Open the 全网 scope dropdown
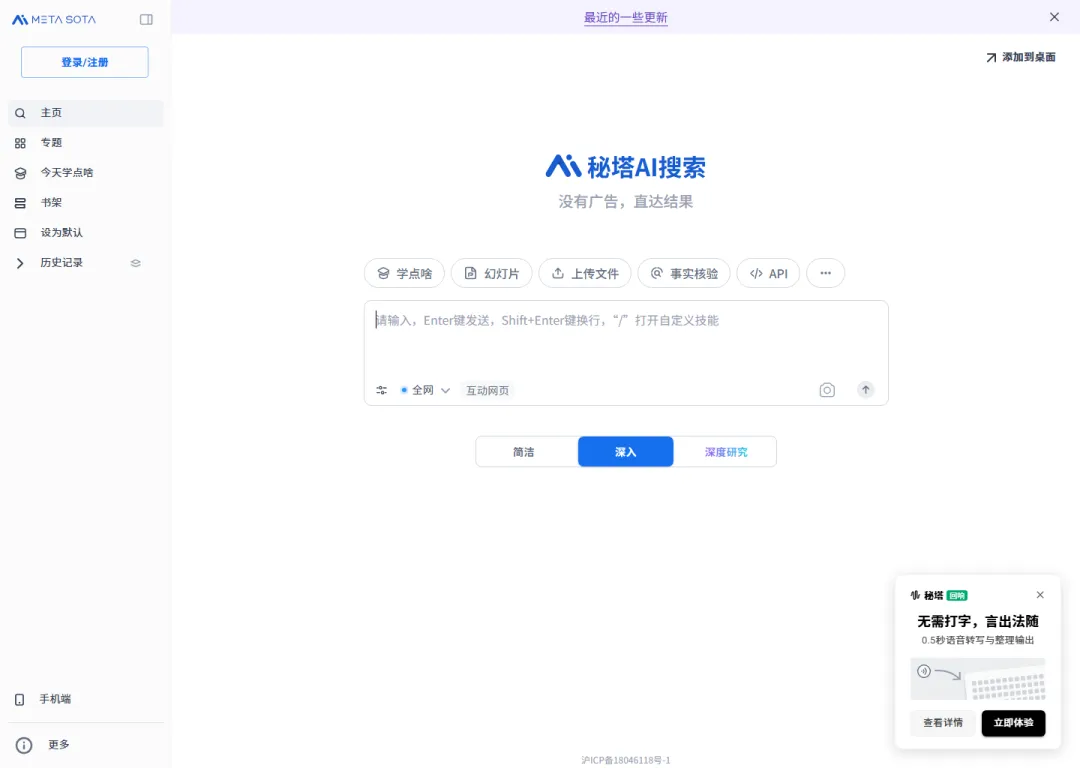 tap(425, 391)
